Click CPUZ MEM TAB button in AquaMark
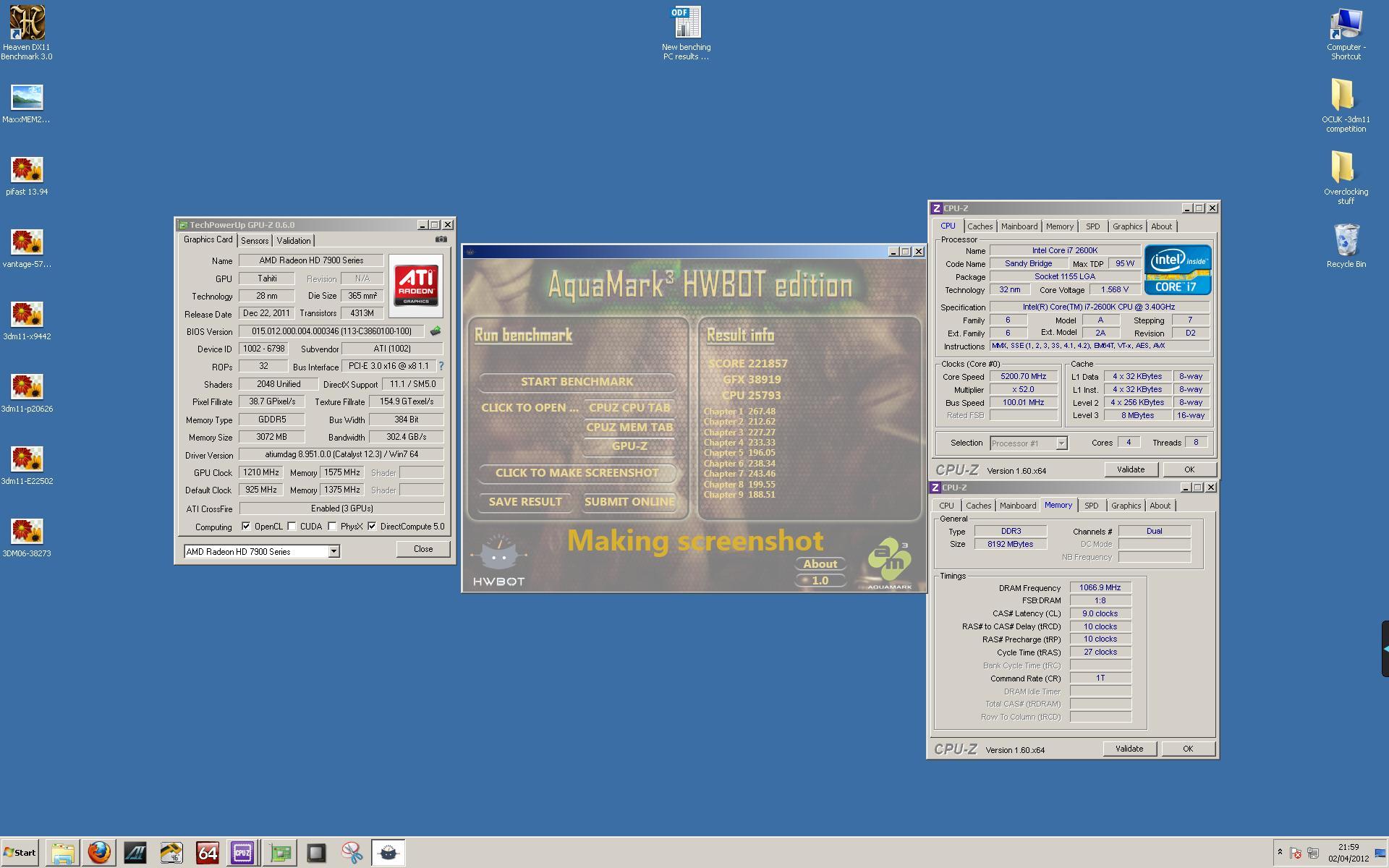1389x868 pixels. point(629,427)
